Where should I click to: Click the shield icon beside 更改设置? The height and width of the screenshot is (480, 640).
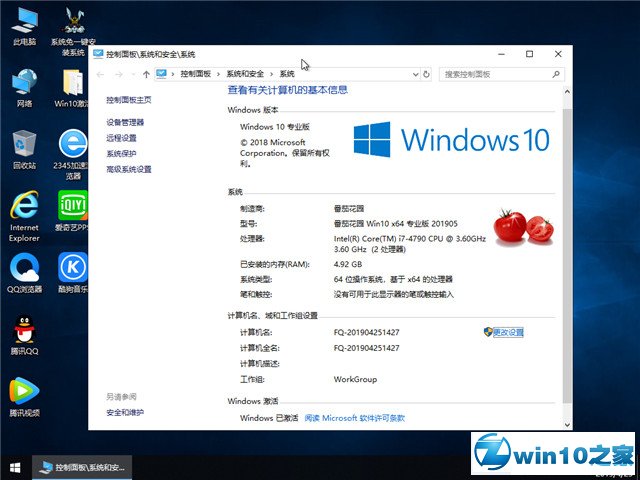488,332
